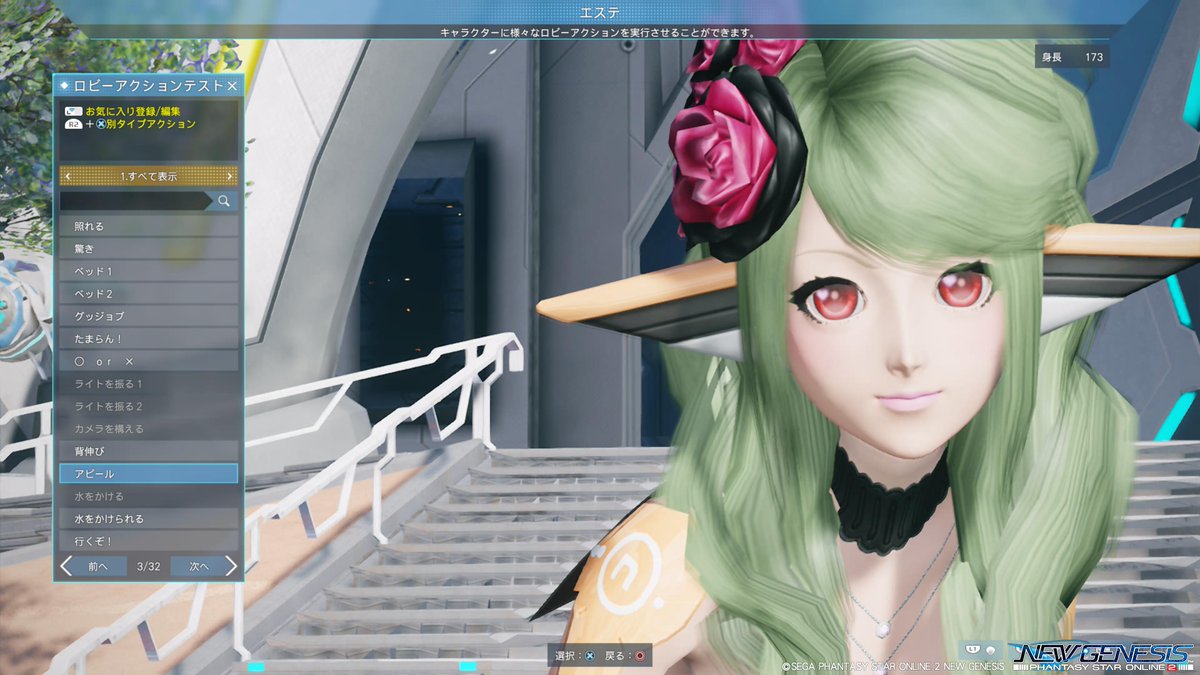The image size is (1200, 675).
Task: Click the right page arrow chevron
Action: click(231, 566)
